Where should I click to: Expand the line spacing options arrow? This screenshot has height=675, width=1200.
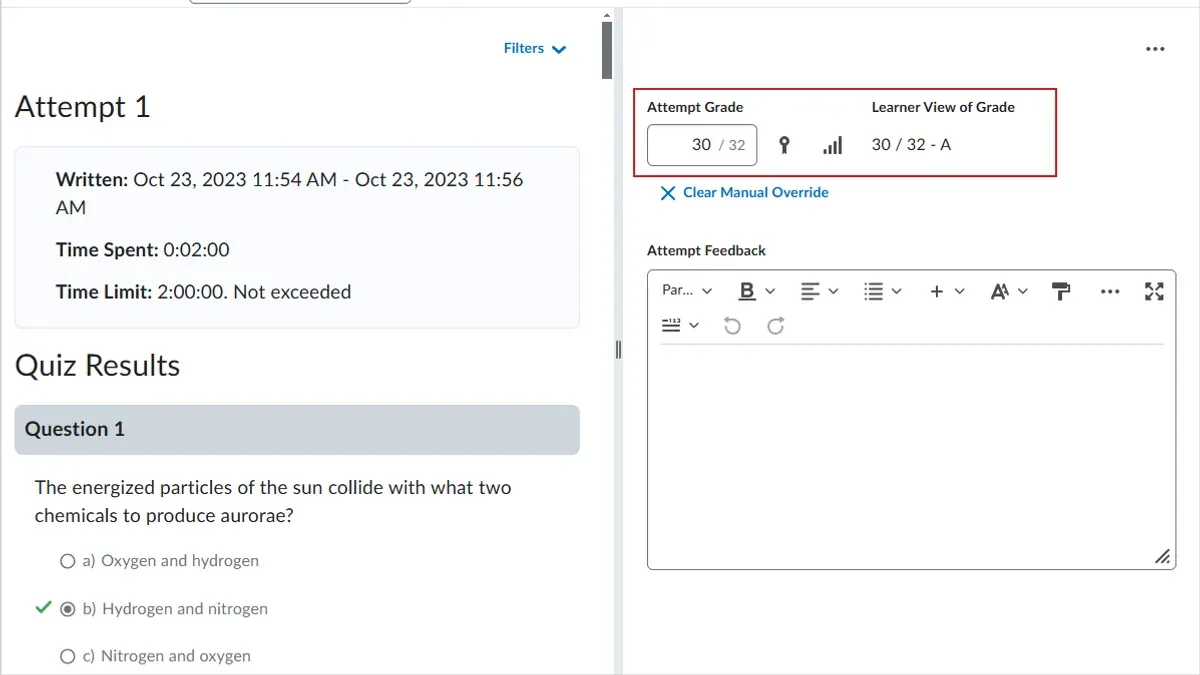[x=694, y=326]
